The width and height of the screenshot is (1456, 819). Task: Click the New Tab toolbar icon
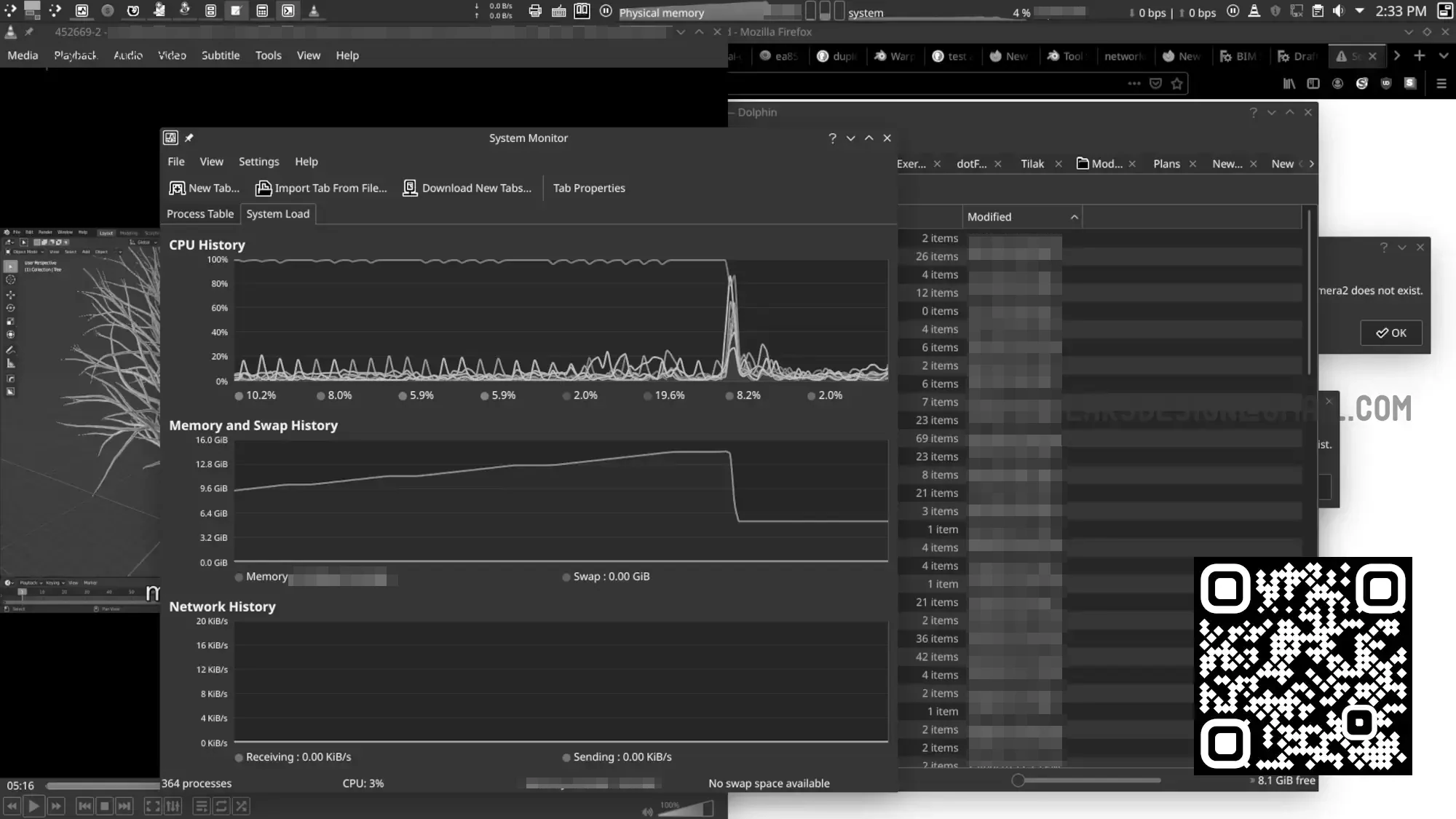[176, 188]
